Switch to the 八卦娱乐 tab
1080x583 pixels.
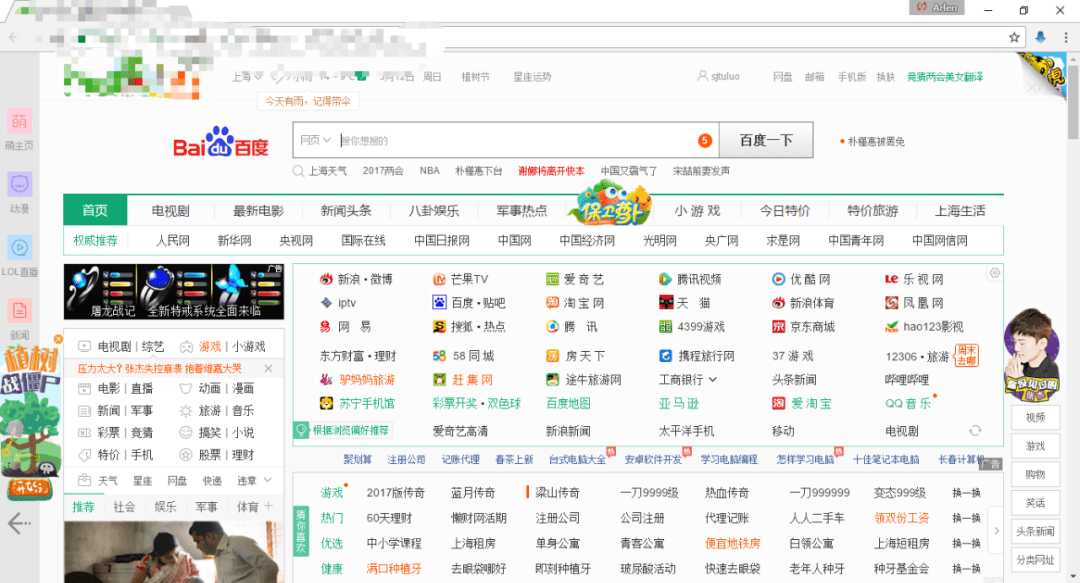pyautogui.click(x=436, y=211)
